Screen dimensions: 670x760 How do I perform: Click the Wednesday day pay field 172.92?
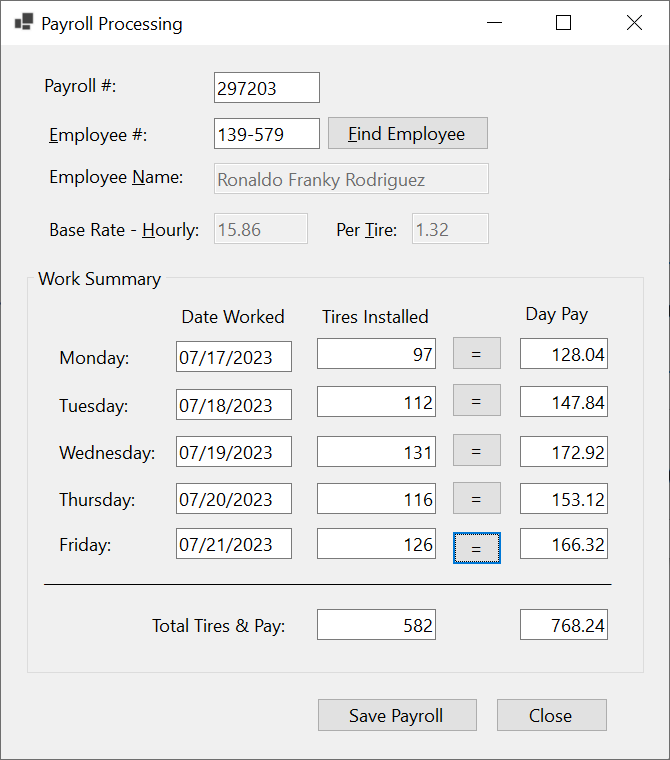[564, 452]
